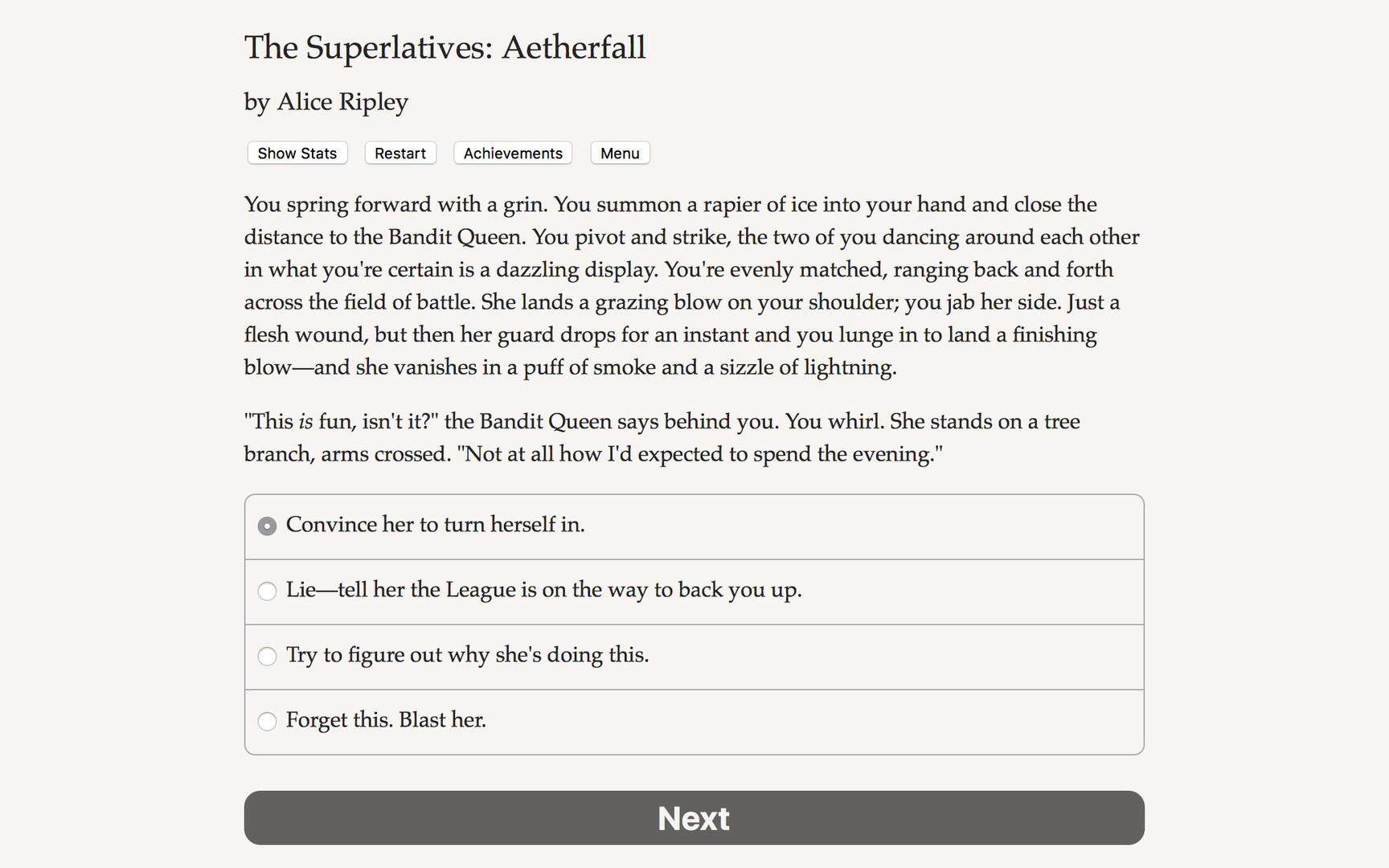Activate the Lie choice radio control
This screenshot has height=868, width=1389.
point(266,592)
